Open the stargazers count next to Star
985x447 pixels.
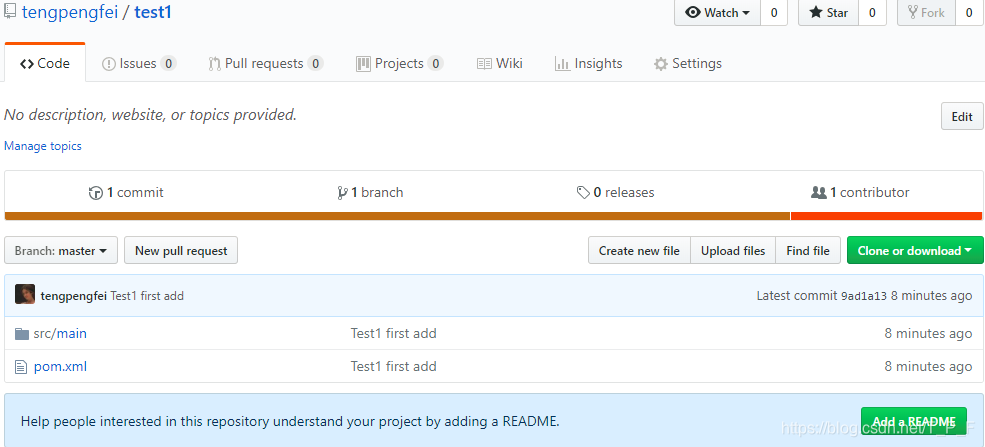click(x=873, y=13)
